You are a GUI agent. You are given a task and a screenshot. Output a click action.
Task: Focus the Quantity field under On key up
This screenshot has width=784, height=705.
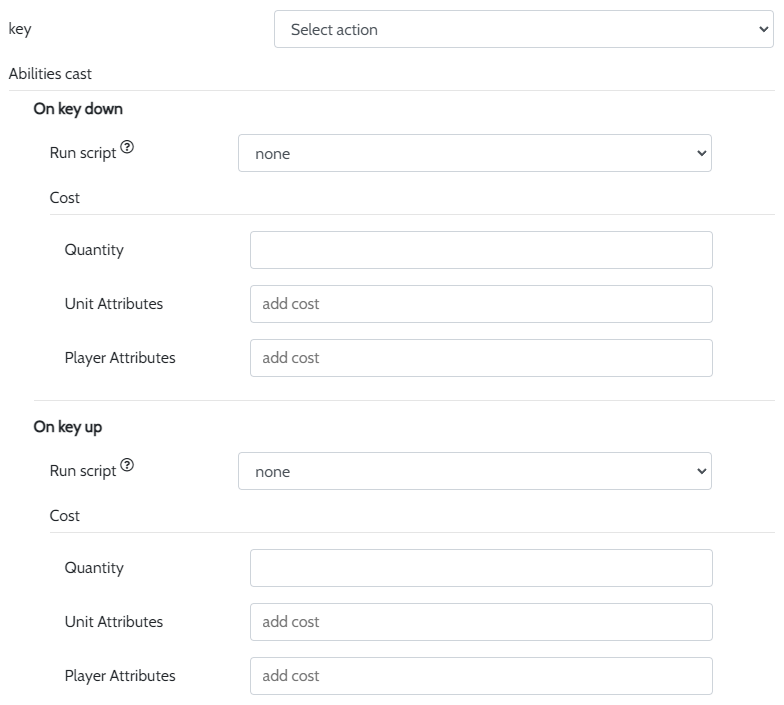click(x=481, y=568)
